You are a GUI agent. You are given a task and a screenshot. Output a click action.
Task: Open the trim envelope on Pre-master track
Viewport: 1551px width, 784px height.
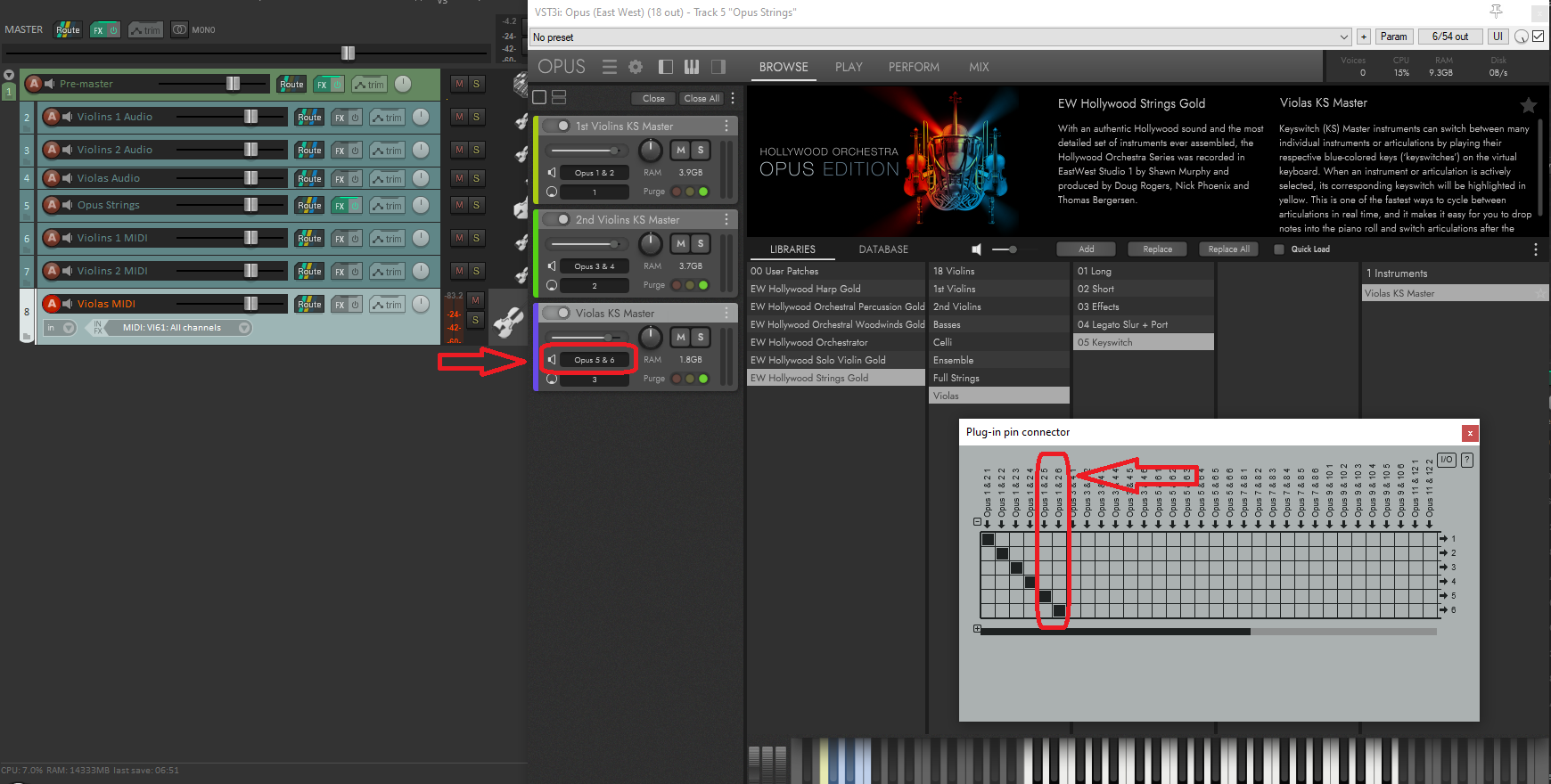click(369, 85)
